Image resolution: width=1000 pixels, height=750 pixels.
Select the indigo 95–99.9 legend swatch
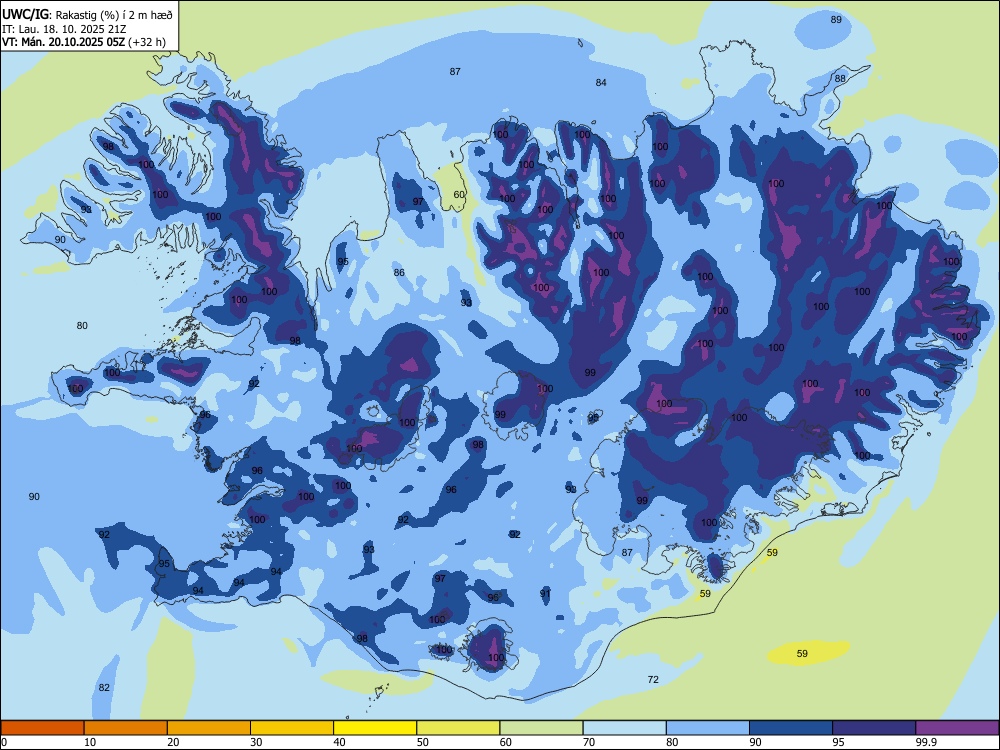(x=874, y=728)
